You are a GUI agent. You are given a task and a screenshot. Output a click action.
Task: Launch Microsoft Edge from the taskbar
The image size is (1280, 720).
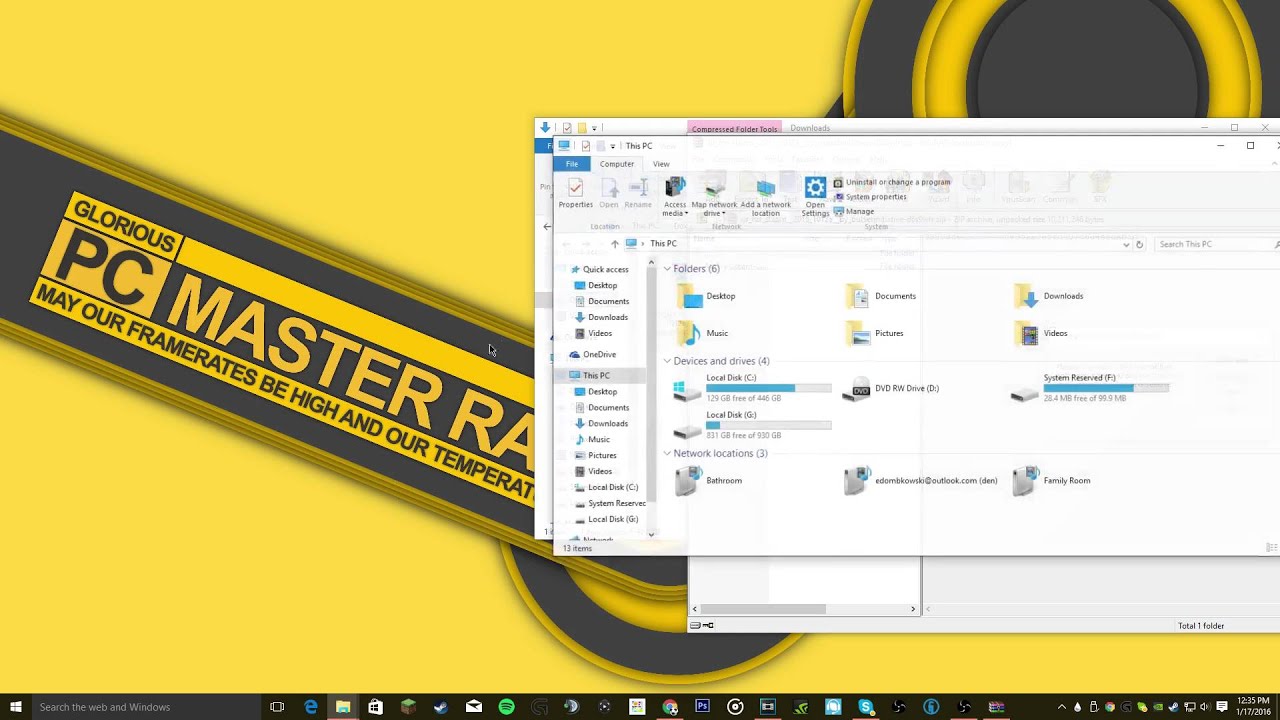(x=311, y=707)
